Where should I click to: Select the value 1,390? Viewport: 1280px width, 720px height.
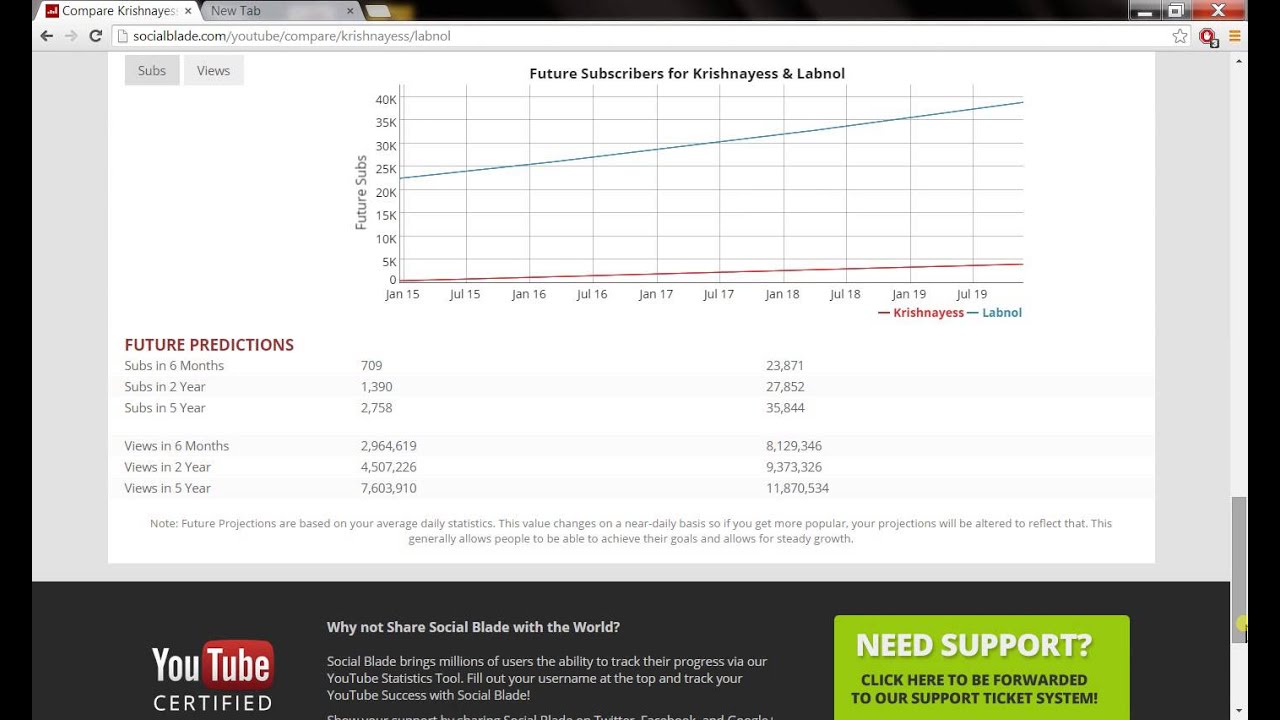[377, 387]
